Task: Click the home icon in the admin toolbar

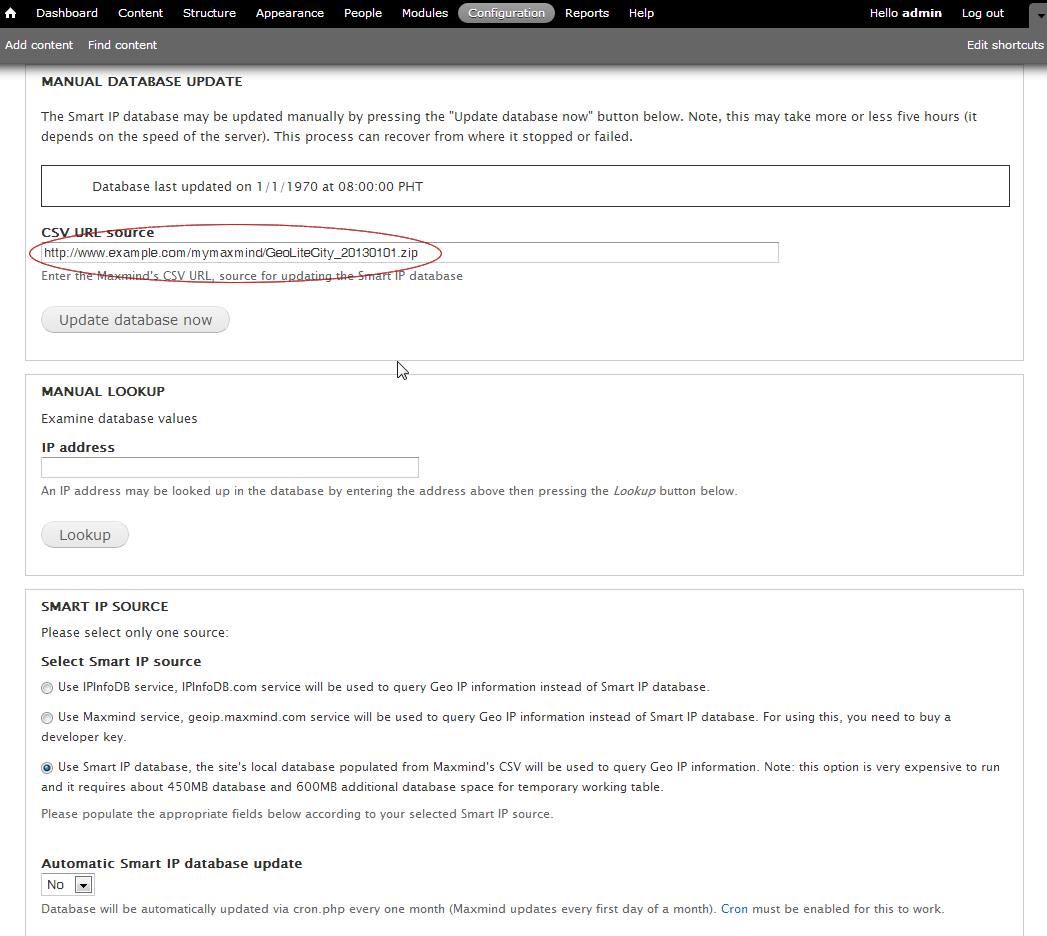Action: (11, 13)
